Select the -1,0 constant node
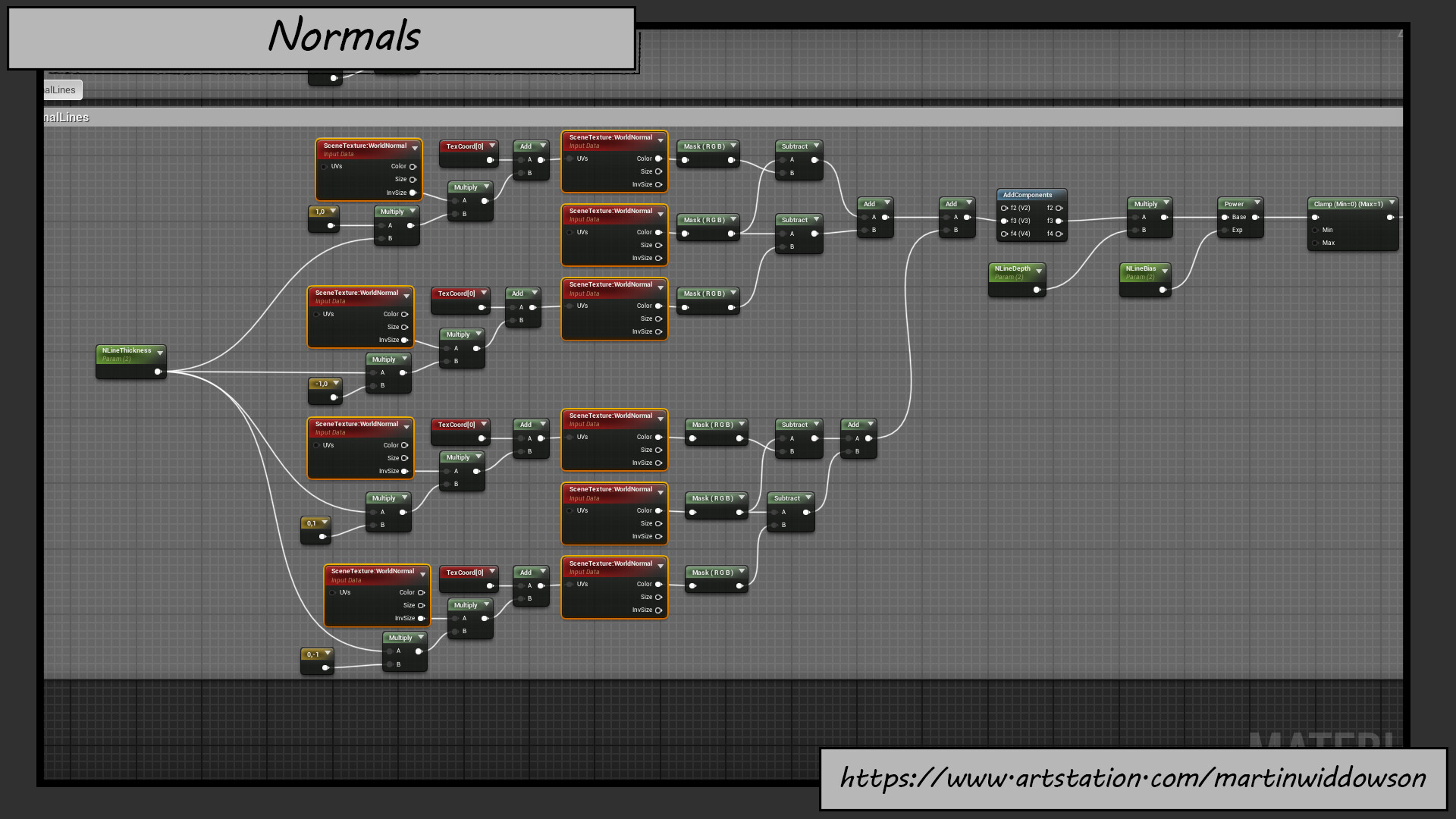This screenshot has width=1456, height=819. tap(322, 384)
